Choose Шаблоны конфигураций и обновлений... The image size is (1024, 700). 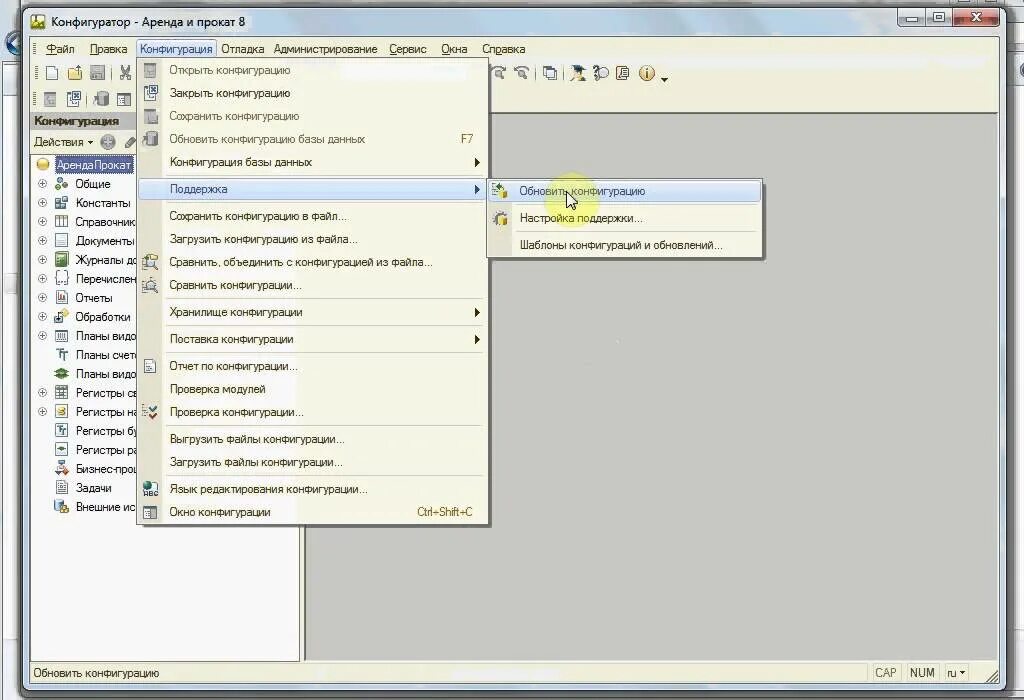625,246
